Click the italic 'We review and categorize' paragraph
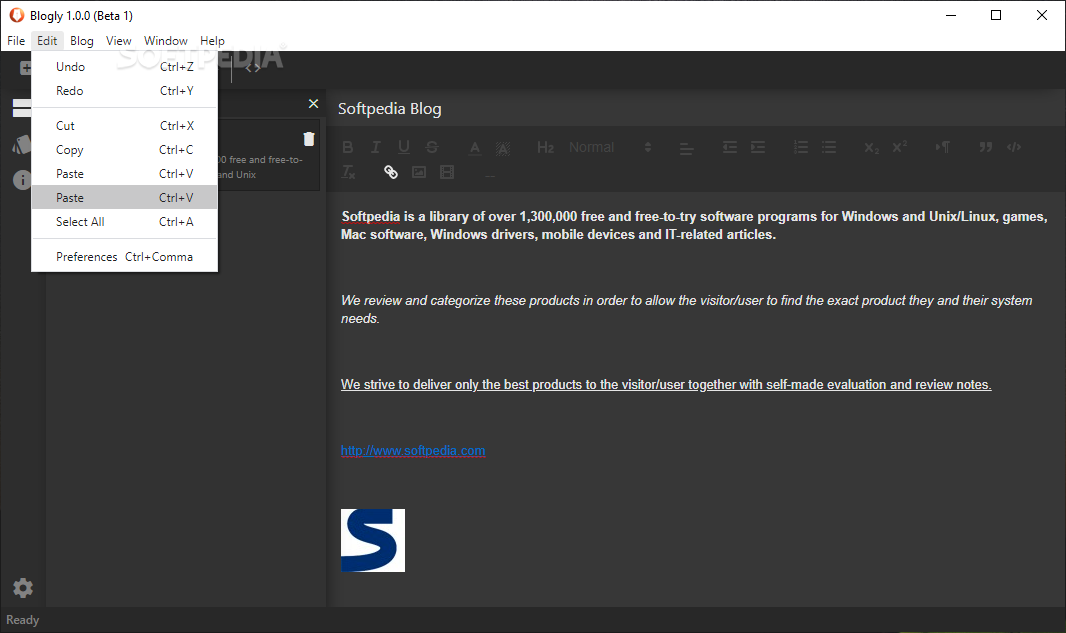Image resolution: width=1066 pixels, height=633 pixels. click(x=687, y=309)
